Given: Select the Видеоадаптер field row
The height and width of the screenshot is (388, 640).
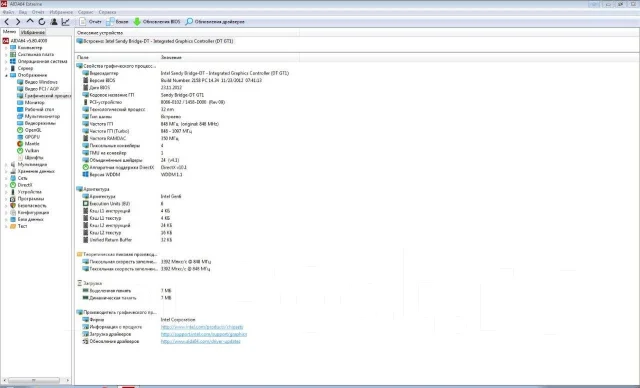Looking at the screenshot, I should [186, 73].
